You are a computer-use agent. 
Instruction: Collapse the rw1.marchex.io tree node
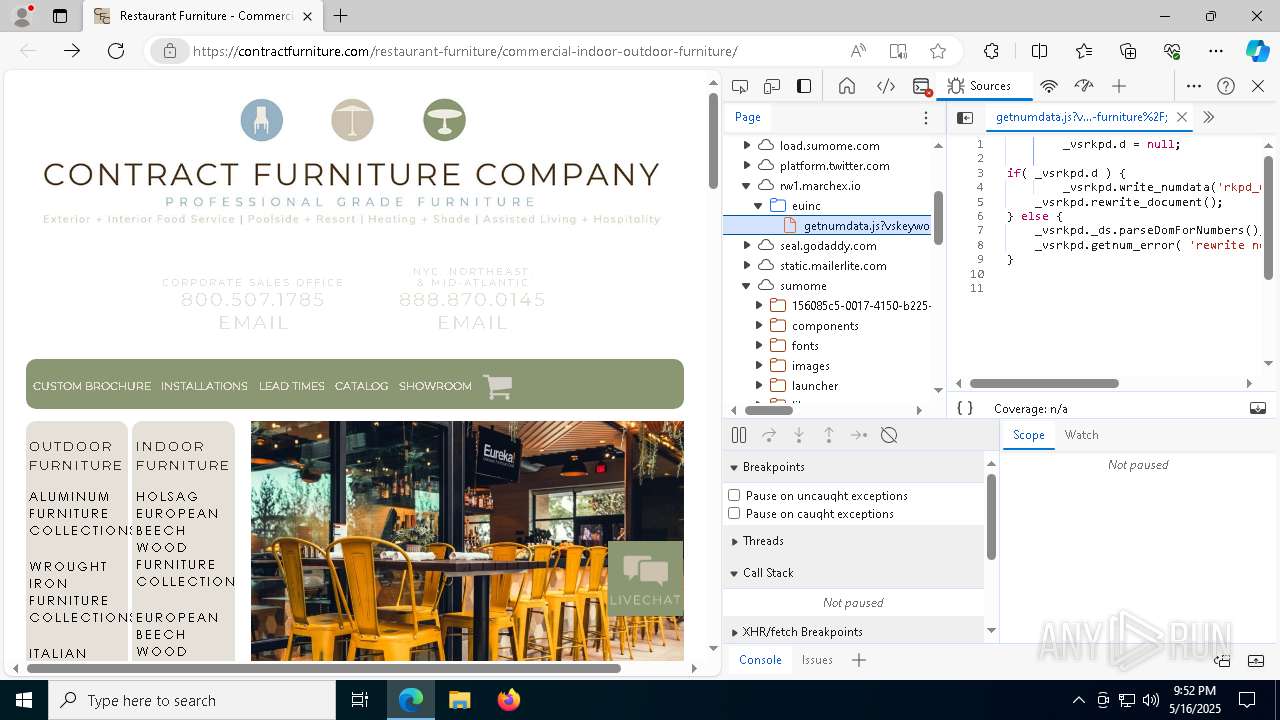click(746, 186)
